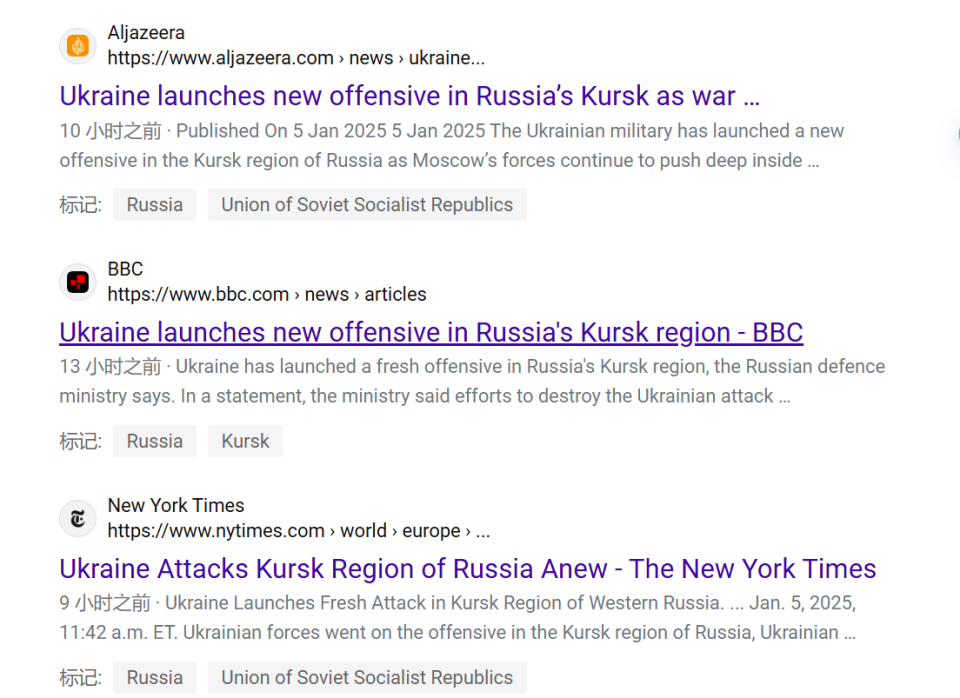960x698 pixels.
Task: Open Aljazeera Kursk offensive headline link
Action: click(x=410, y=96)
